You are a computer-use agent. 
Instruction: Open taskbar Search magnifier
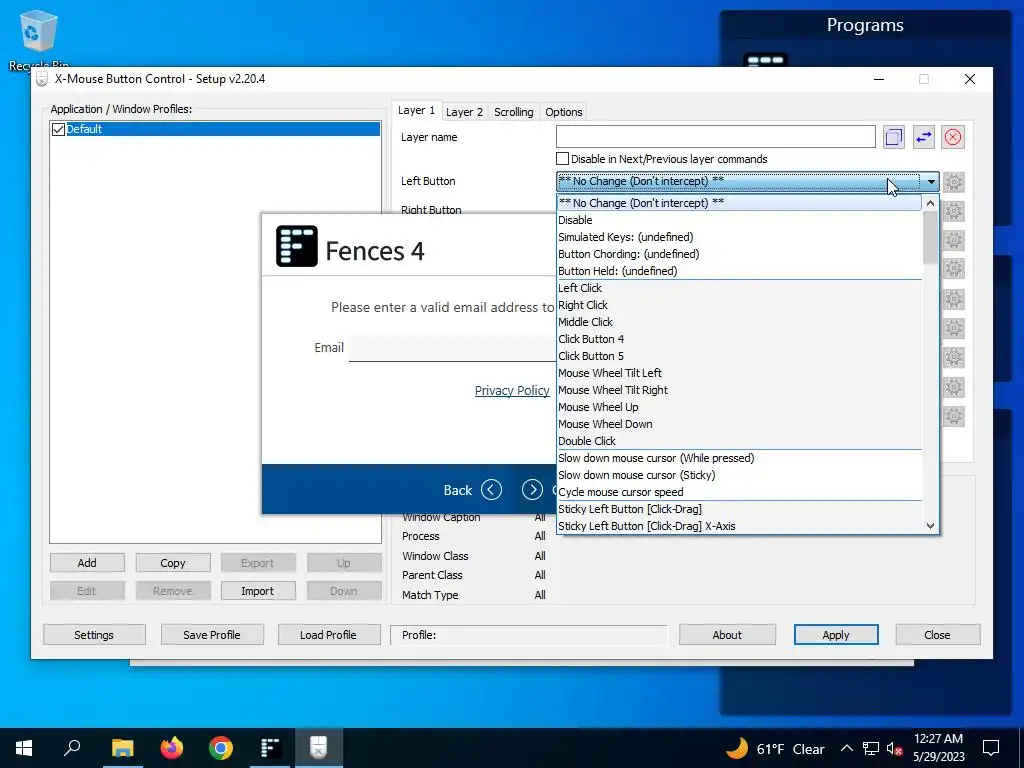(x=72, y=748)
